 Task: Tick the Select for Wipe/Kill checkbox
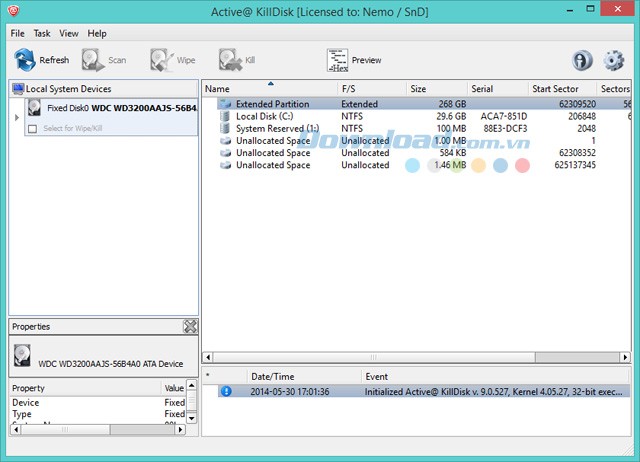tap(33, 129)
